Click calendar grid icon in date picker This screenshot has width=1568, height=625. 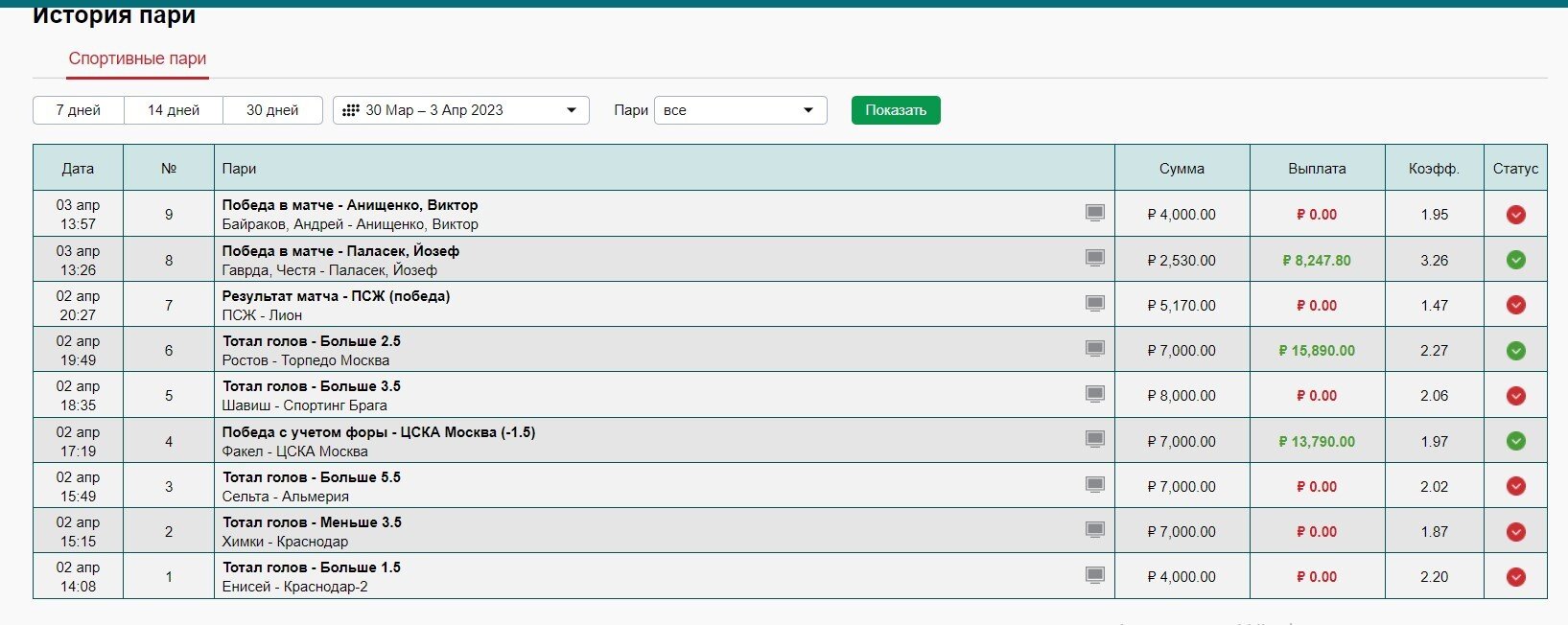[x=351, y=110]
